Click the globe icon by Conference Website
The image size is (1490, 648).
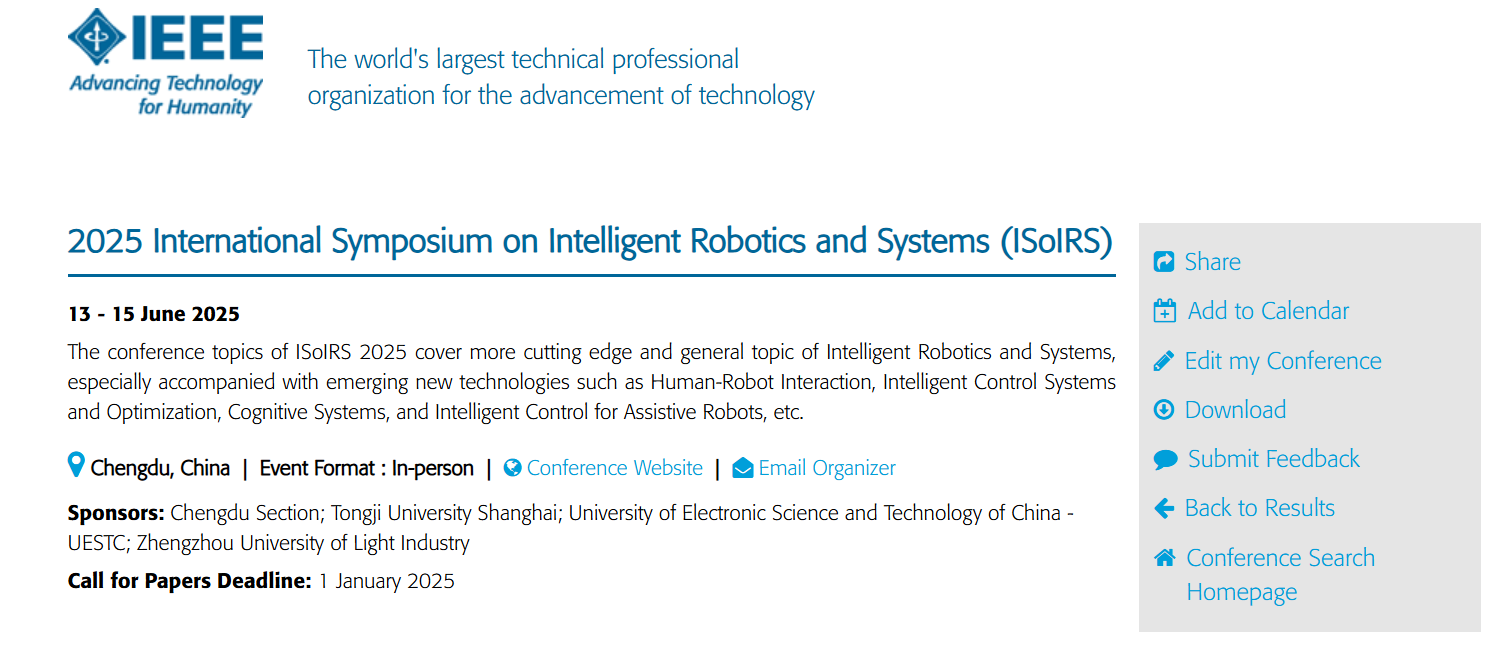[513, 468]
